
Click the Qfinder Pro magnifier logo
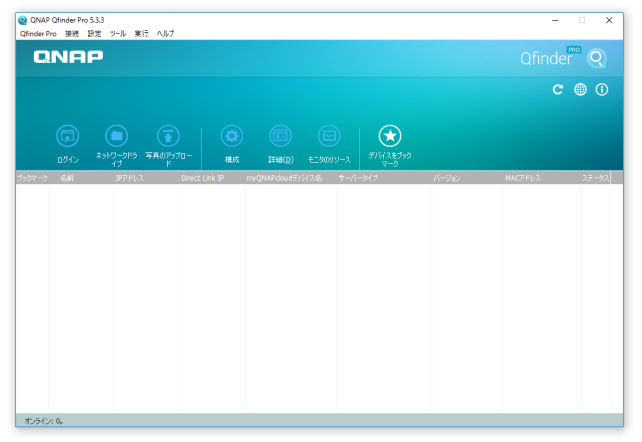point(597,58)
